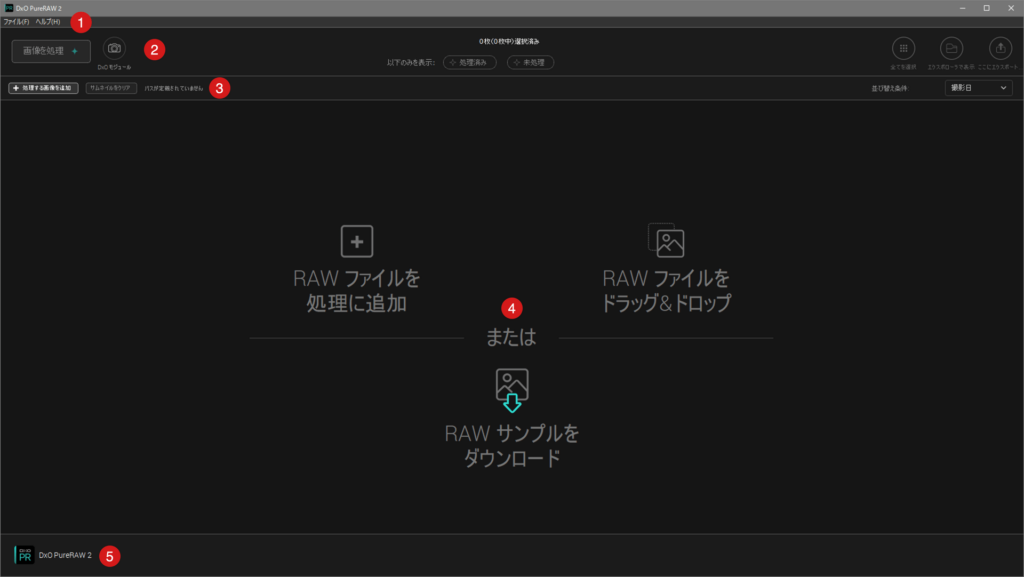Toggle the 処理済み filter

470,62
